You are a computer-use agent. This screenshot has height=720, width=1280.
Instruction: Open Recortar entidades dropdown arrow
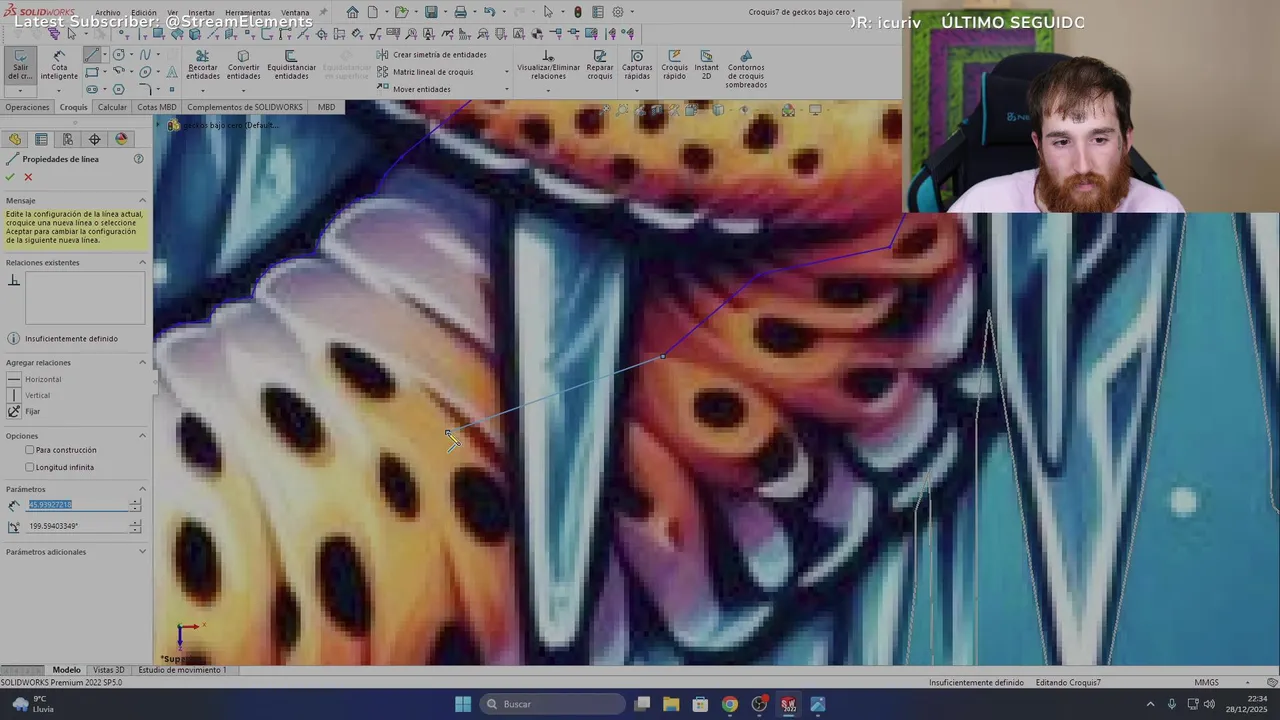click(x=202, y=90)
